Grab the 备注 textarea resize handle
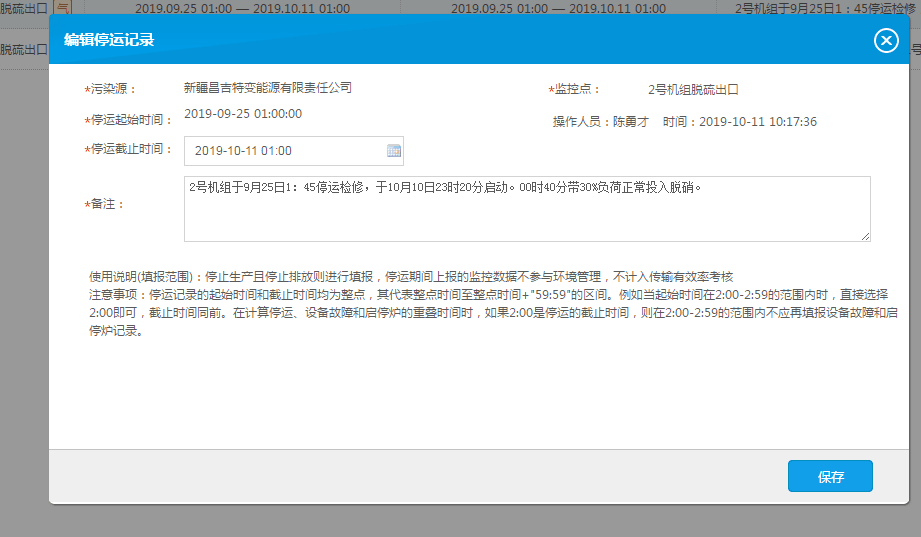The width and height of the screenshot is (921, 537). click(x=865, y=236)
